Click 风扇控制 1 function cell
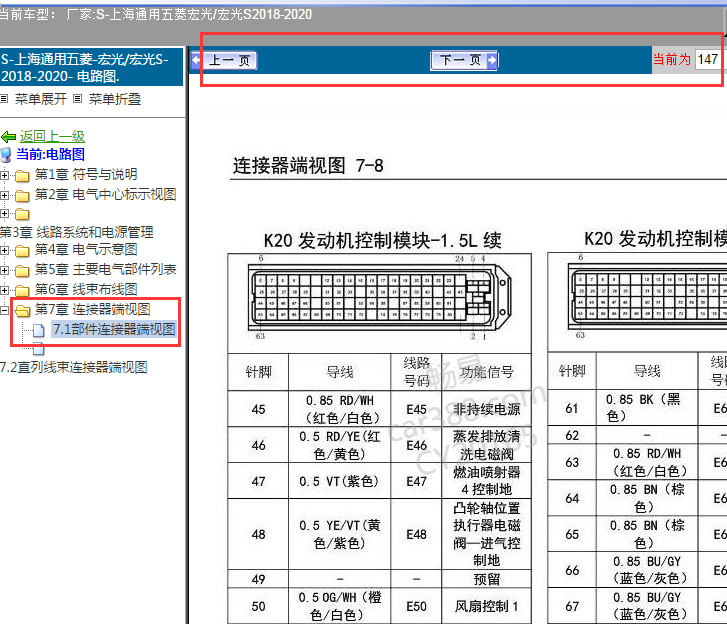This screenshot has height=624, width=727. [486, 606]
